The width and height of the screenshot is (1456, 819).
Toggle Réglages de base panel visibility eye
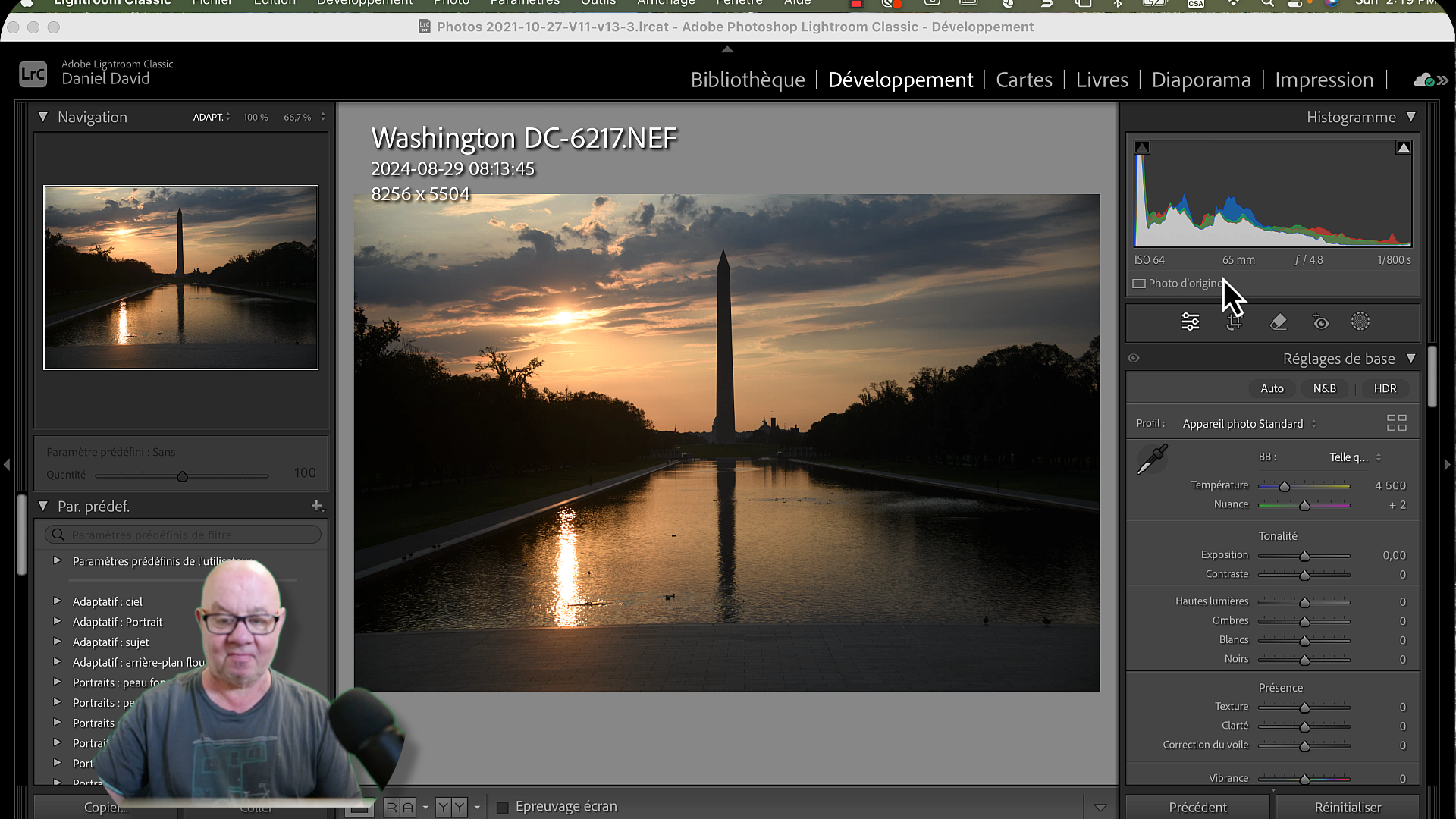point(1134,358)
